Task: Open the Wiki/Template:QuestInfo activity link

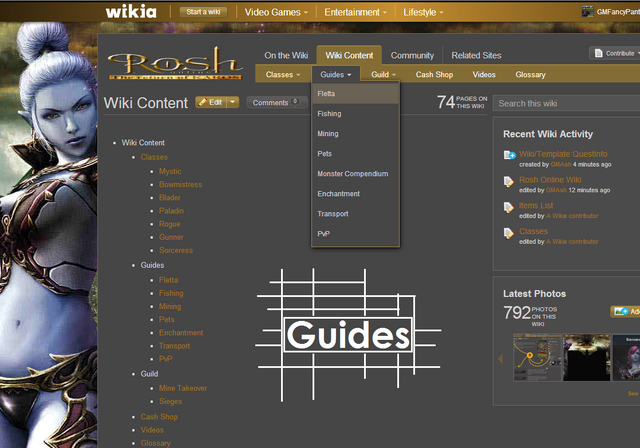Action: [x=563, y=154]
